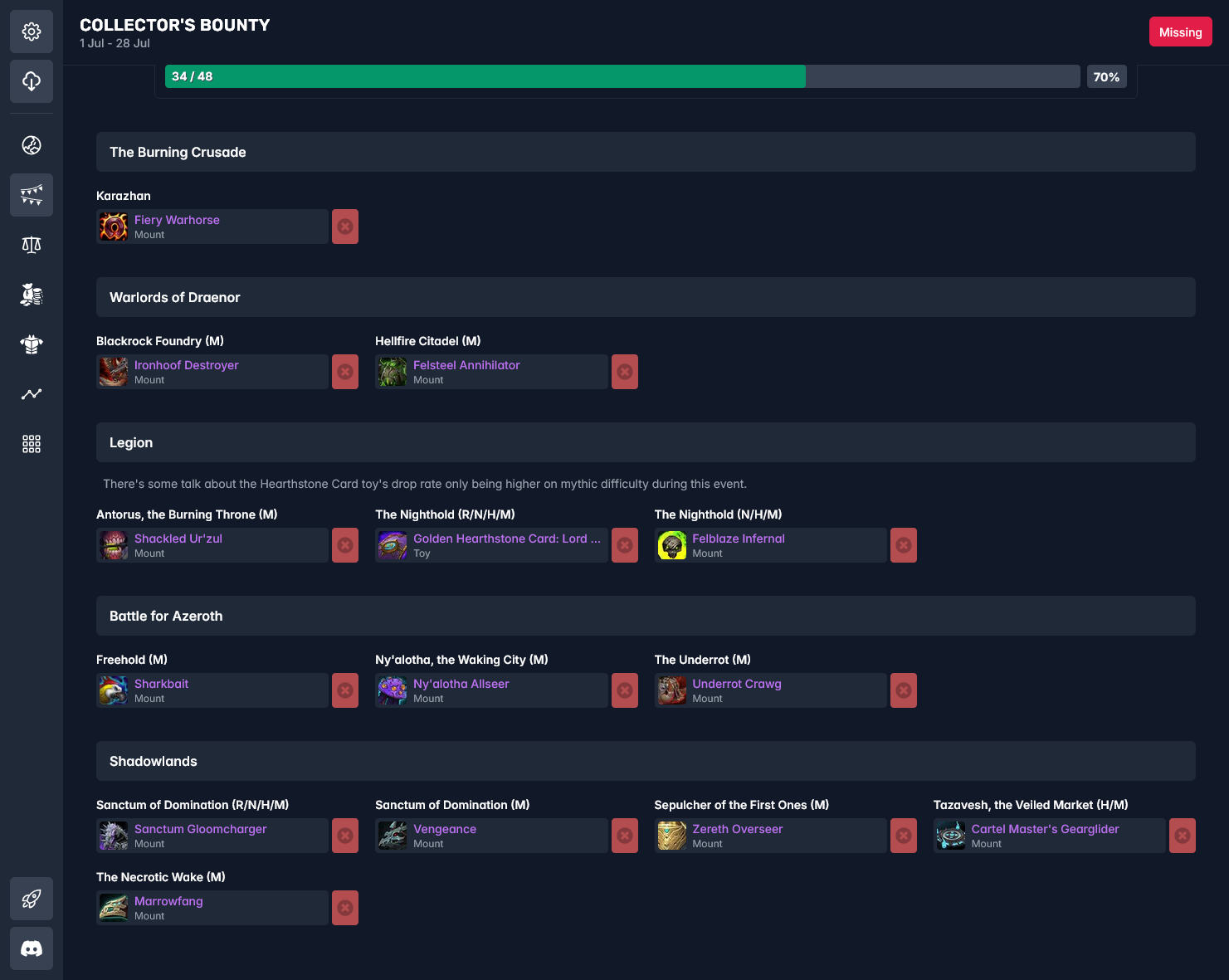Click the Sanctum Gloomcharger mount icon

pyautogui.click(x=114, y=836)
